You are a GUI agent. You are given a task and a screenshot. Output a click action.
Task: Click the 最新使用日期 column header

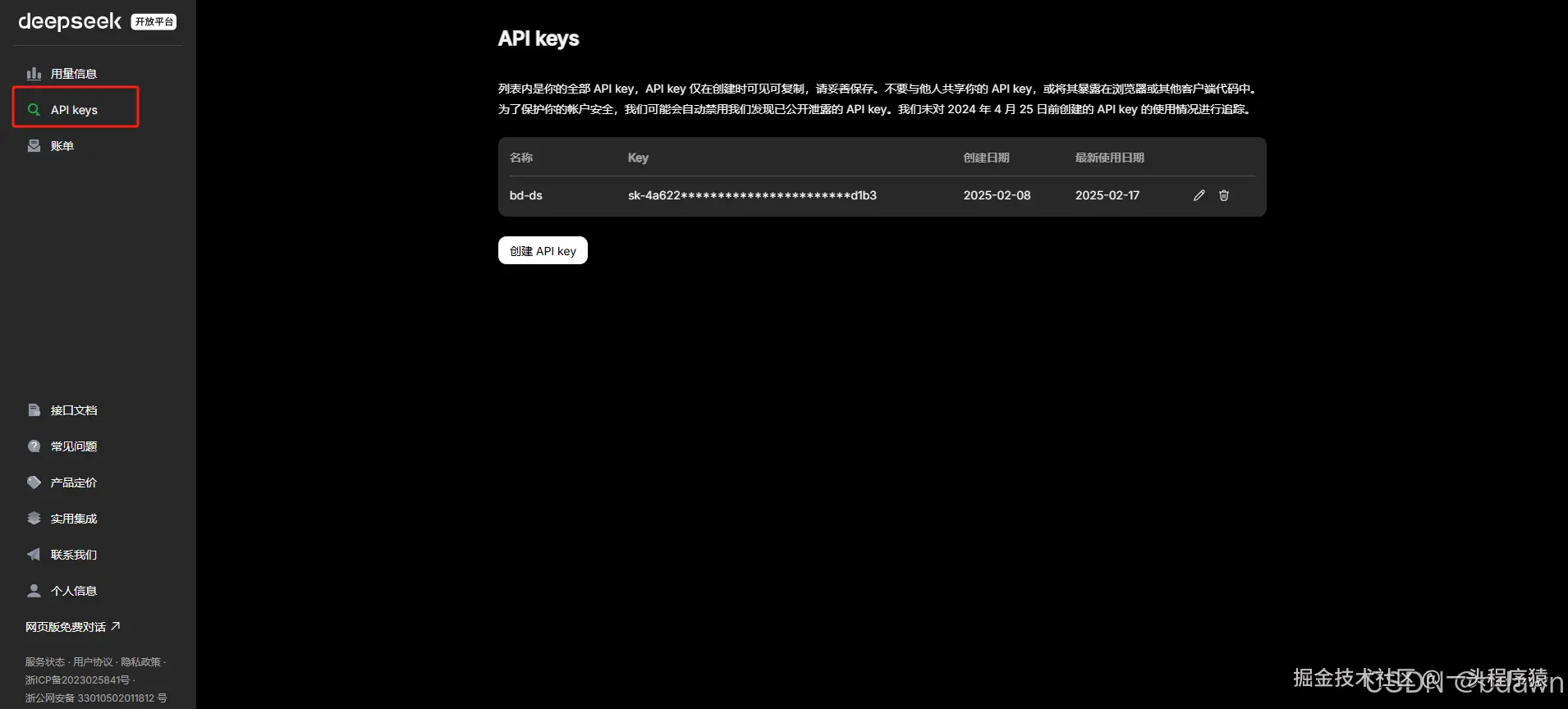click(x=1110, y=158)
